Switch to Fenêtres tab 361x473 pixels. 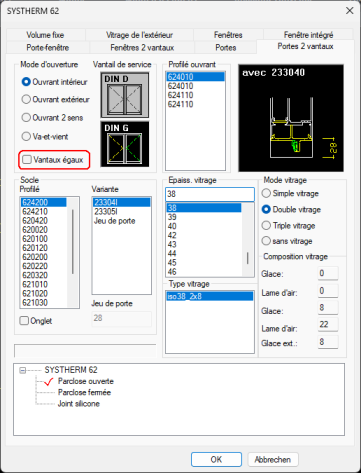pos(228,35)
